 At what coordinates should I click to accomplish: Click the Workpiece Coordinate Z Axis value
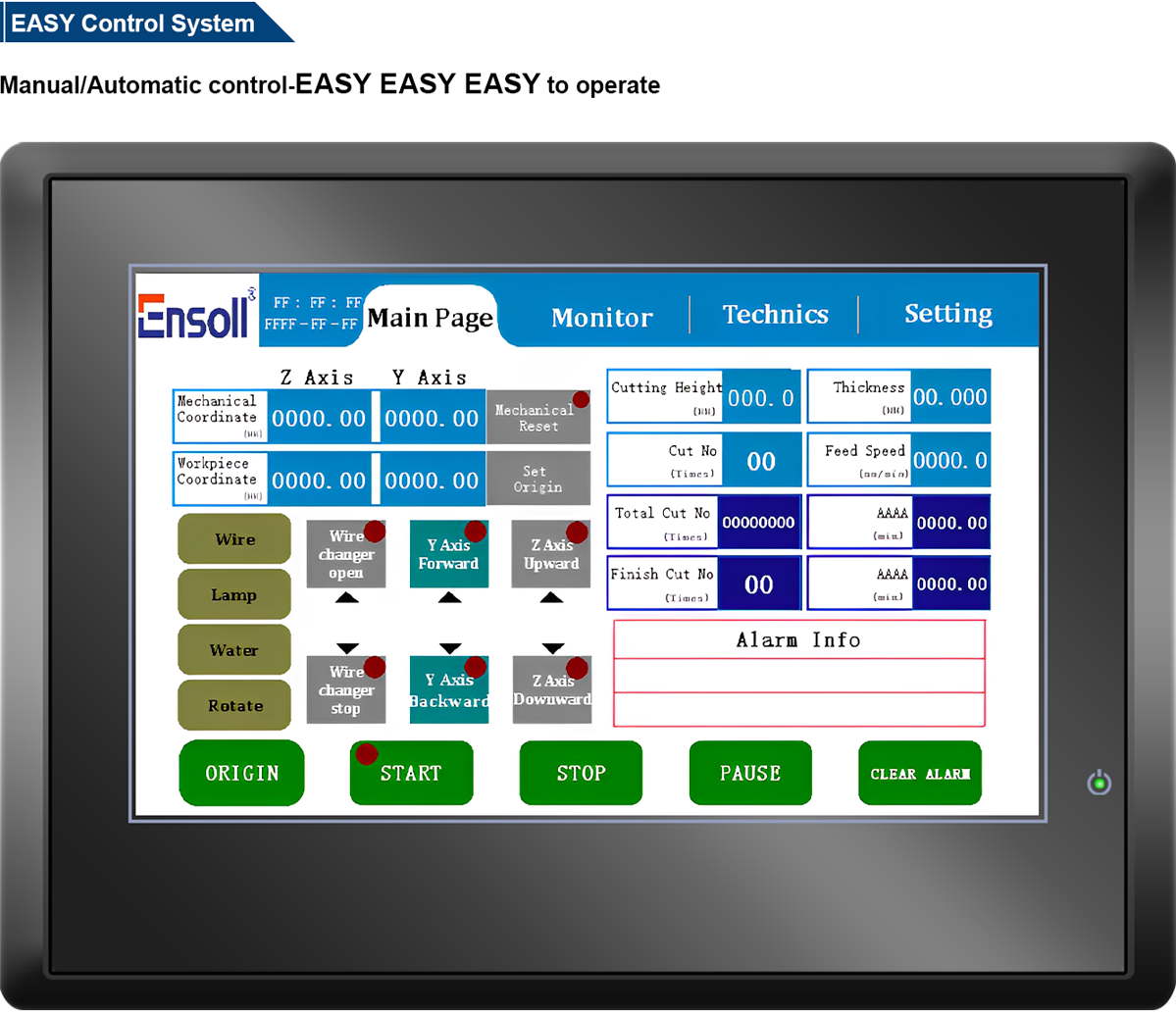click(x=319, y=480)
